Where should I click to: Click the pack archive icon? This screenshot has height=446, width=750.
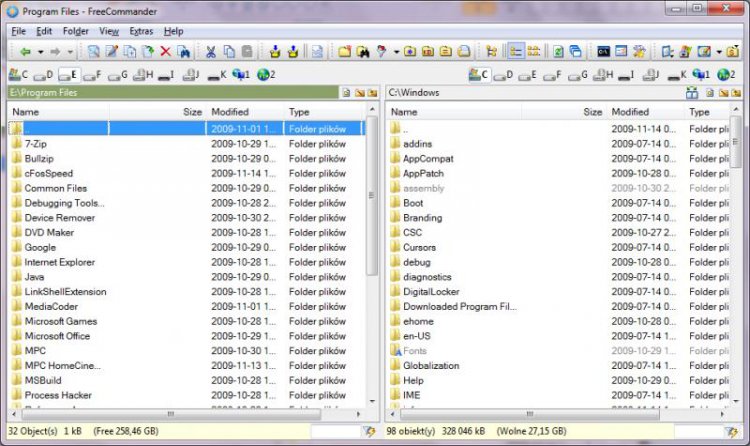pos(275,51)
